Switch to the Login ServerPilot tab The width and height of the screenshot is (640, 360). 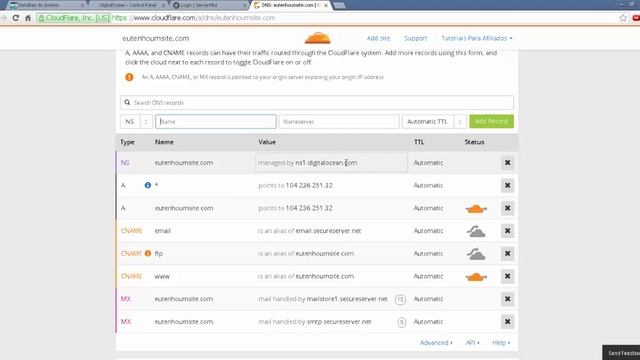coord(209,5)
